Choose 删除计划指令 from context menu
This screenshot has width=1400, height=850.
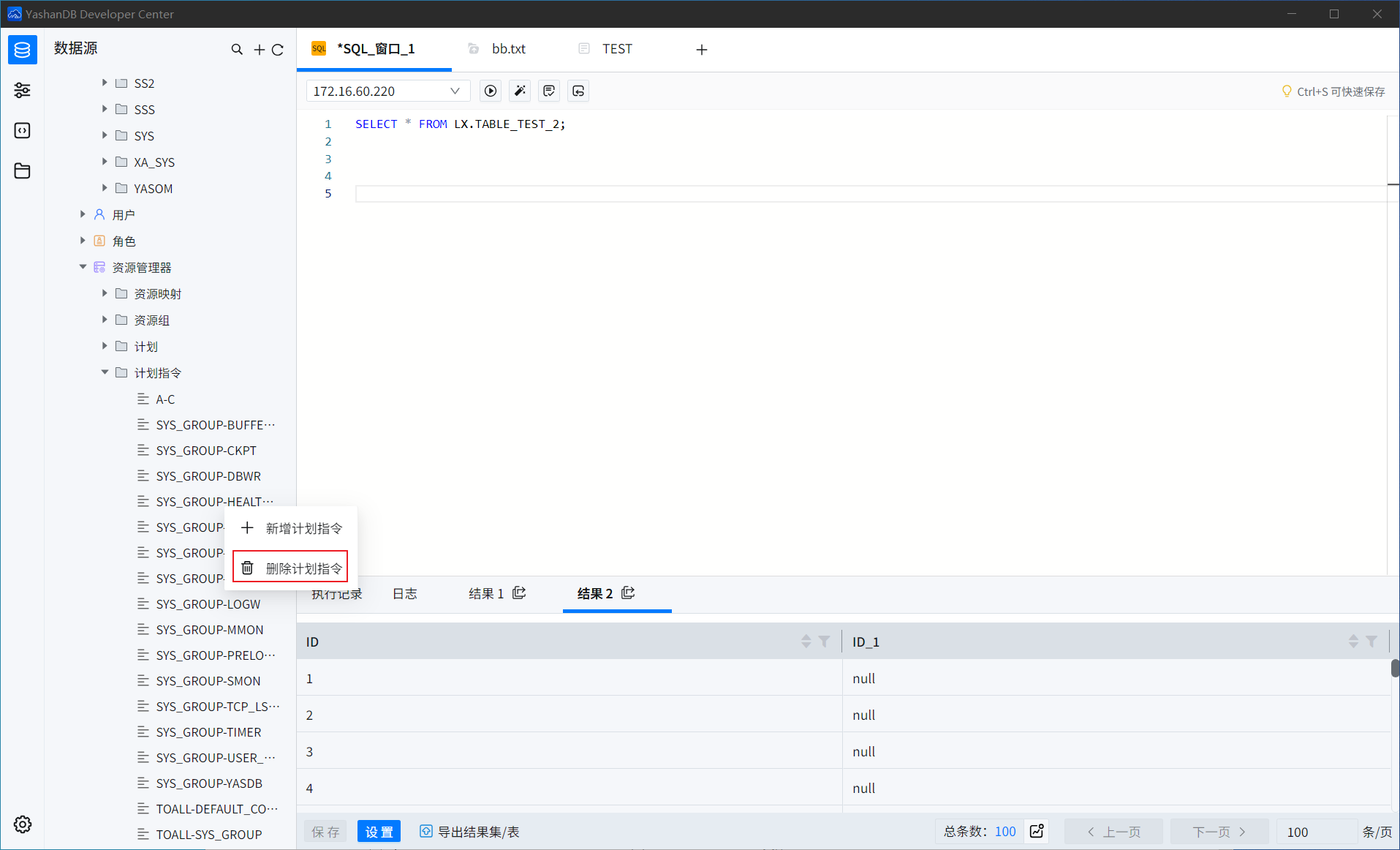290,567
